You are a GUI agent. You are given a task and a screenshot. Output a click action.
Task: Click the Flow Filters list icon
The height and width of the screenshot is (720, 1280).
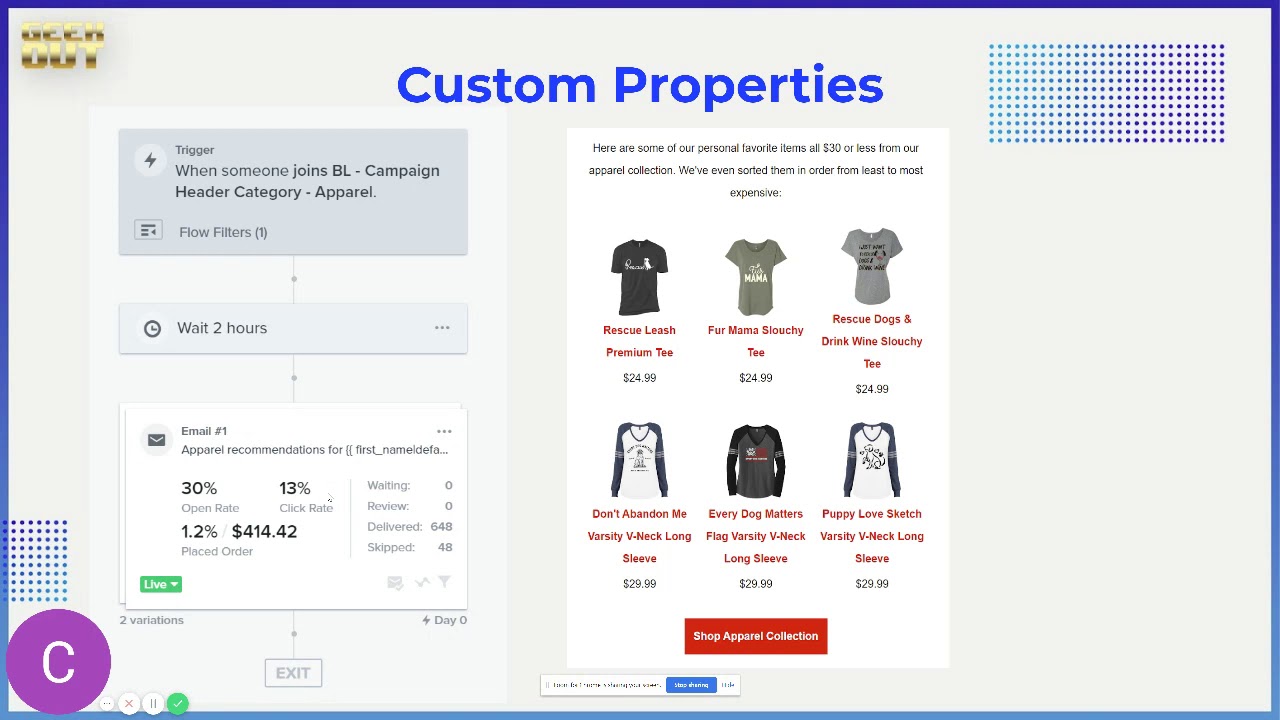pos(148,231)
